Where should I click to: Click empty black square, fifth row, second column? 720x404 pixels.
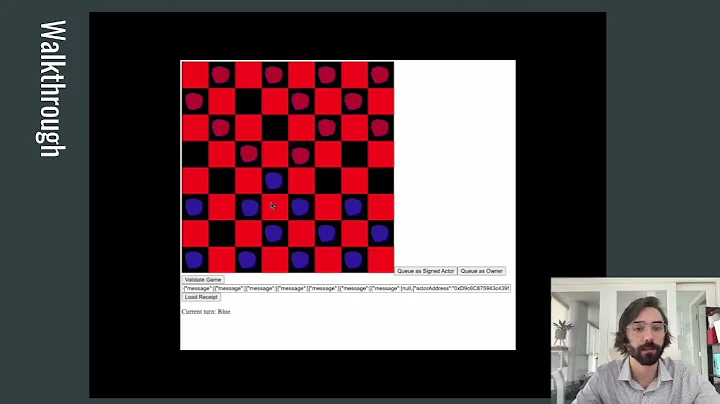coord(222,180)
